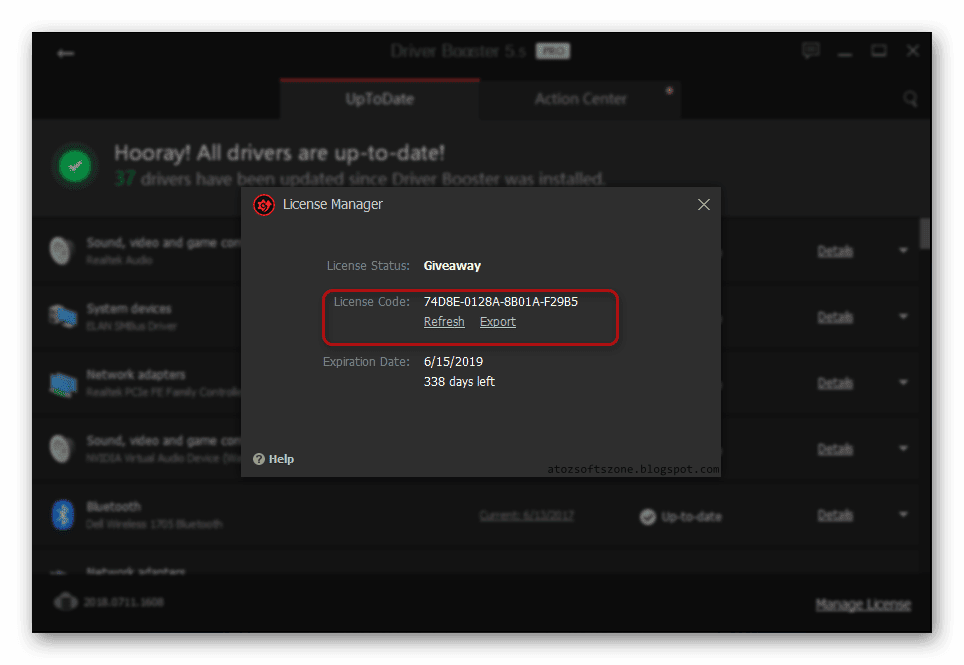Expand the System devices row dropdown arrow
This screenshot has width=964, height=665.
903,317
